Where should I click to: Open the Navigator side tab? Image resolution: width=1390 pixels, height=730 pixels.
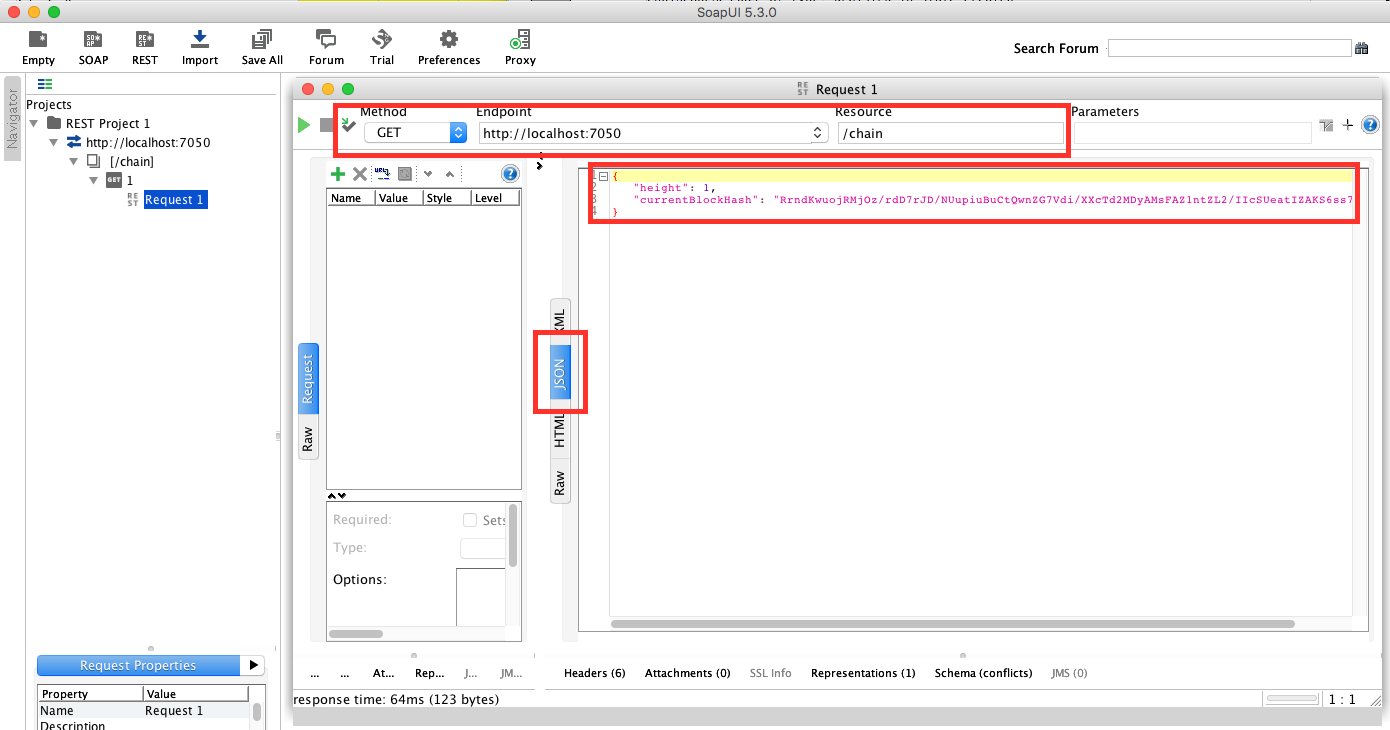(x=13, y=120)
